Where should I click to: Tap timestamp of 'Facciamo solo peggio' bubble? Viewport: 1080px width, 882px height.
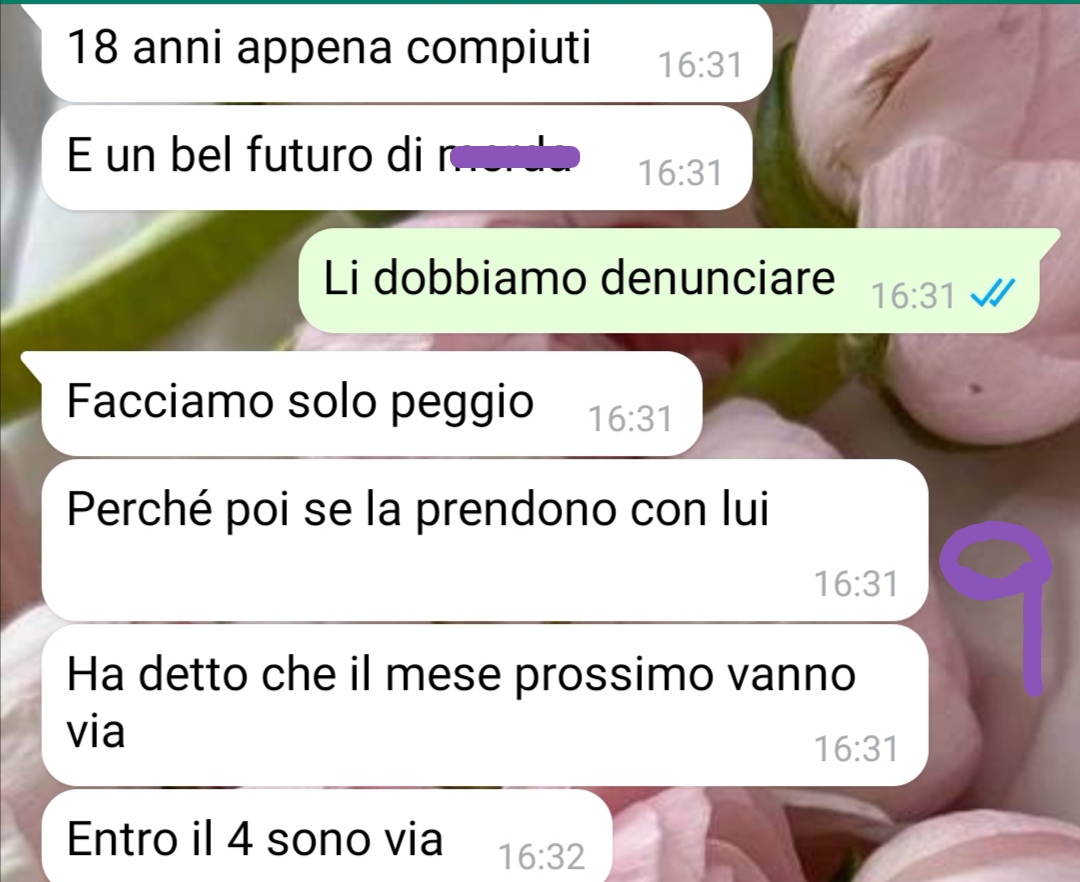point(630,419)
